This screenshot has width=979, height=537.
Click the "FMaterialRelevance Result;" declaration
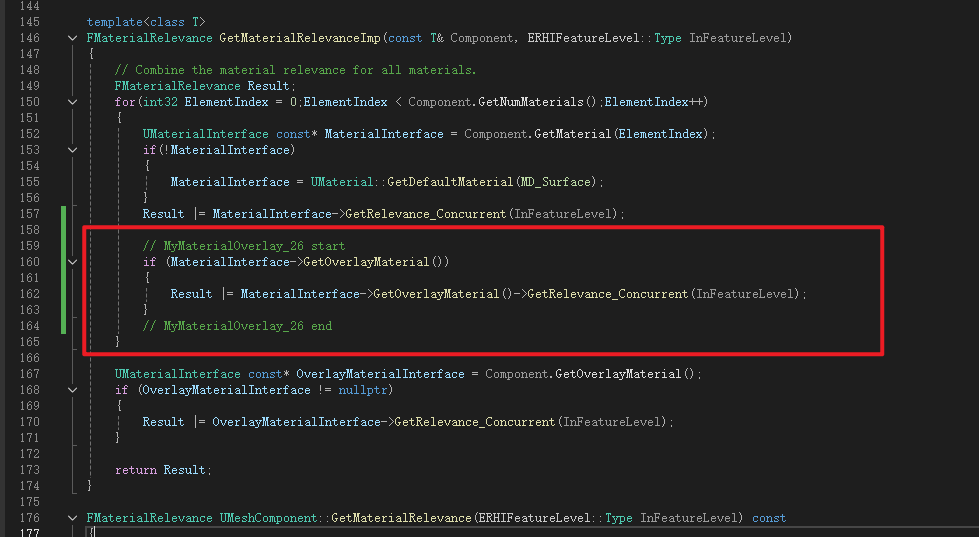tap(195, 86)
